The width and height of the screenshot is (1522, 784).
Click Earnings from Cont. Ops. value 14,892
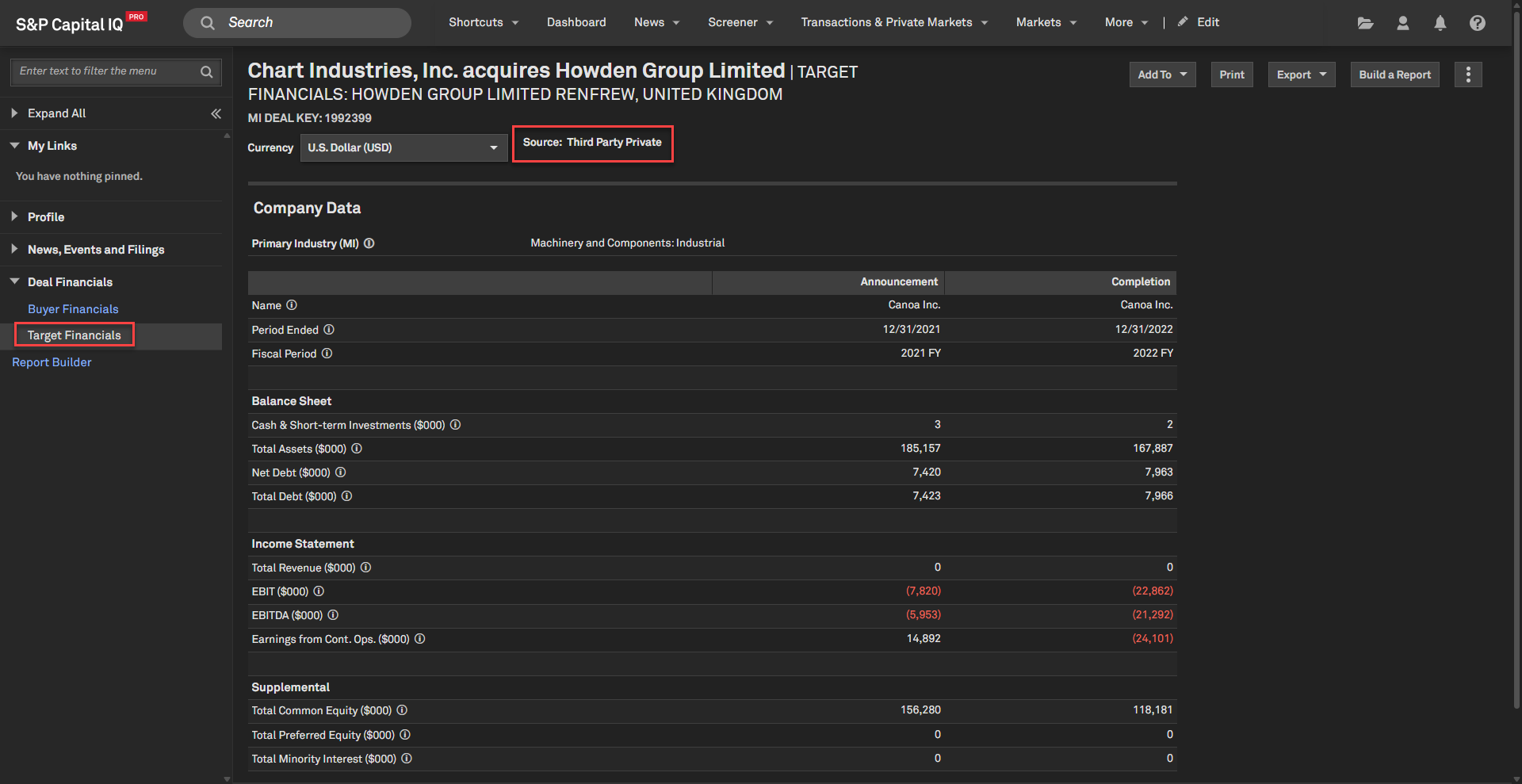pyautogui.click(x=924, y=639)
